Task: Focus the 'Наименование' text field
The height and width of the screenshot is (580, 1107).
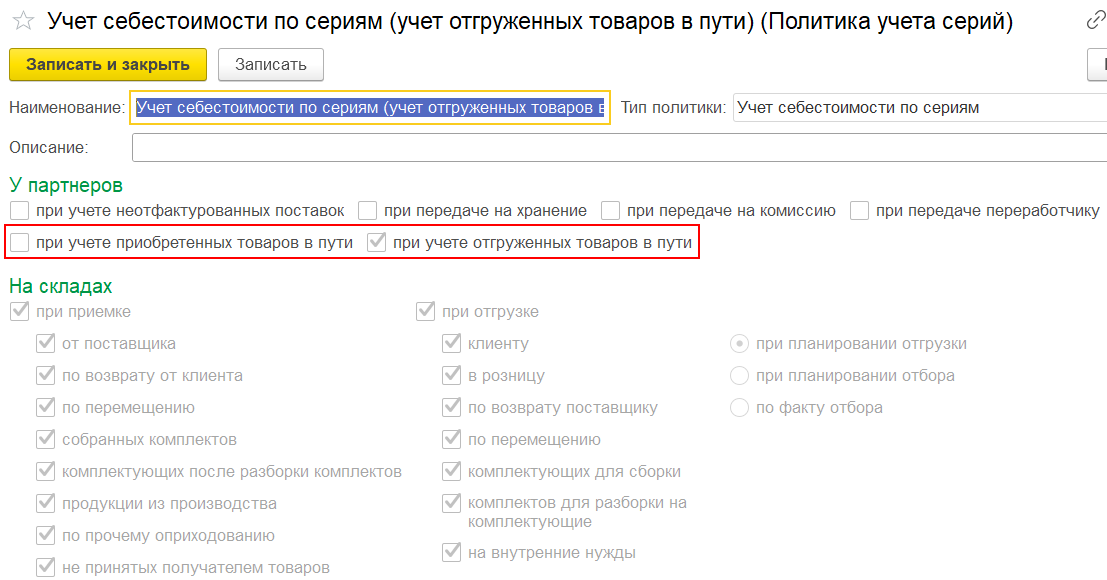Action: click(370, 108)
